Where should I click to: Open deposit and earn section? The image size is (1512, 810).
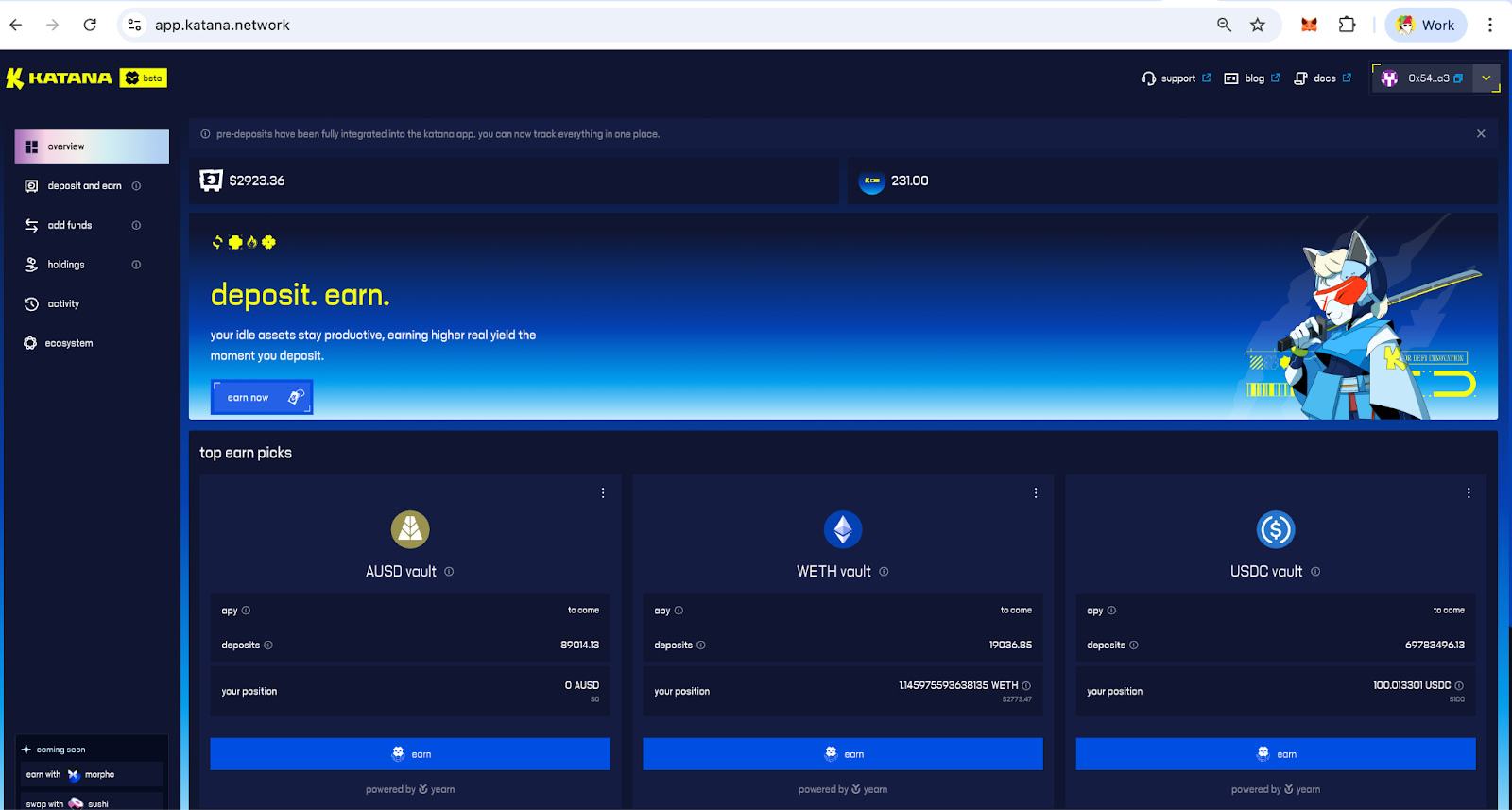pos(84,186)
